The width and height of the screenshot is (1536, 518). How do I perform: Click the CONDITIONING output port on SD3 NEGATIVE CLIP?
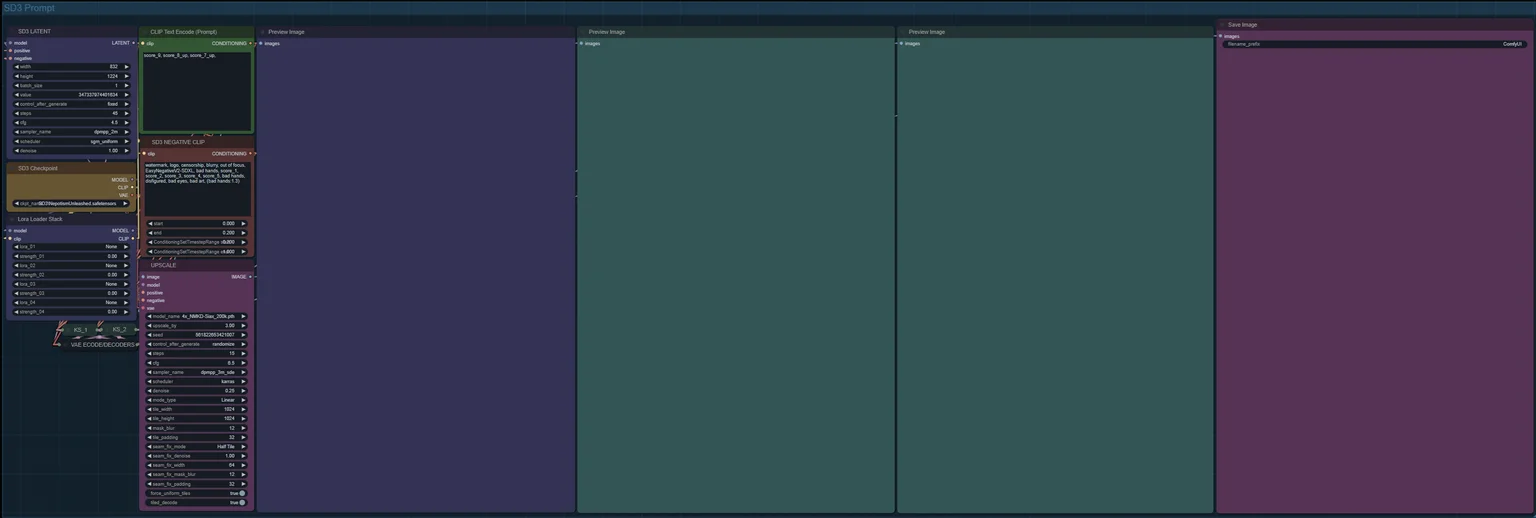(250, 154)
